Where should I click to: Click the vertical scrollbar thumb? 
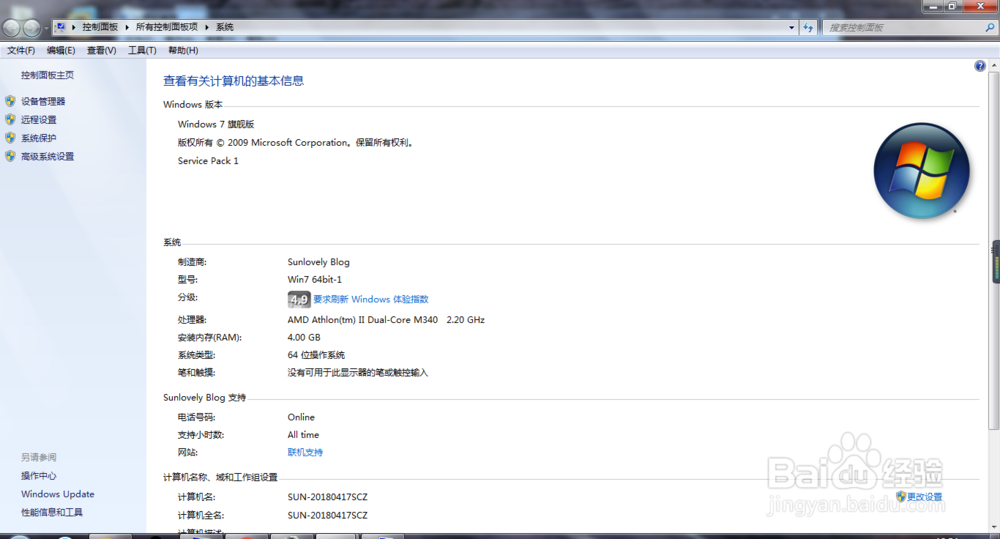[x=994, y=250]
